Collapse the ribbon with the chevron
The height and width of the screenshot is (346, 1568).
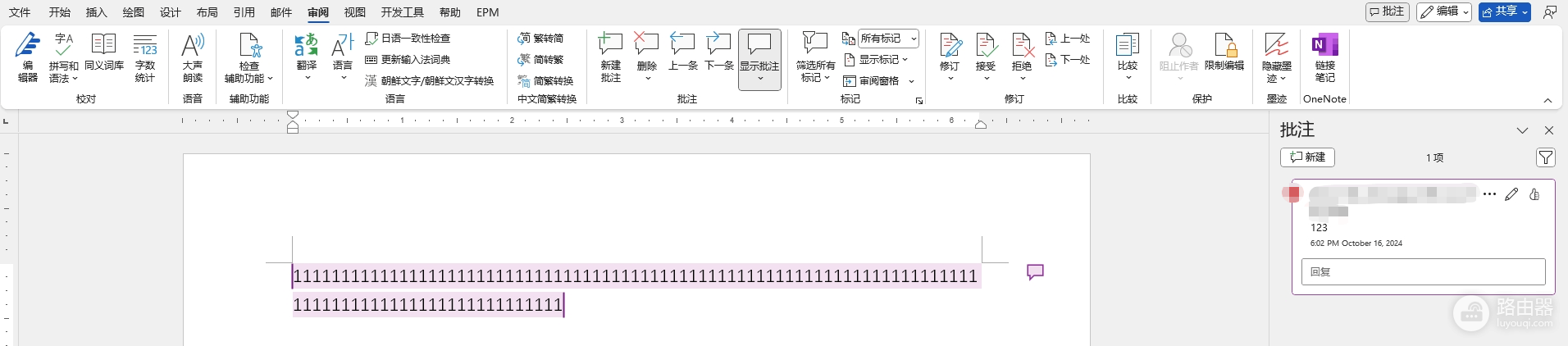click(1547, 100)
